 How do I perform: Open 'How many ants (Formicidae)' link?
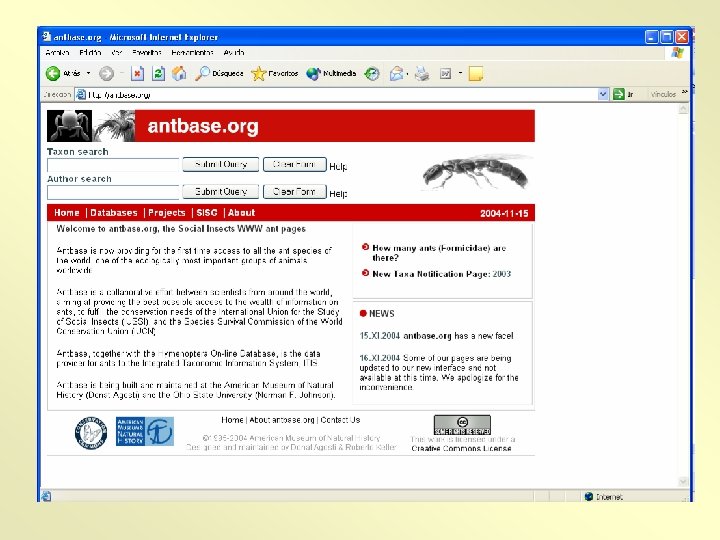click(439, 253)
